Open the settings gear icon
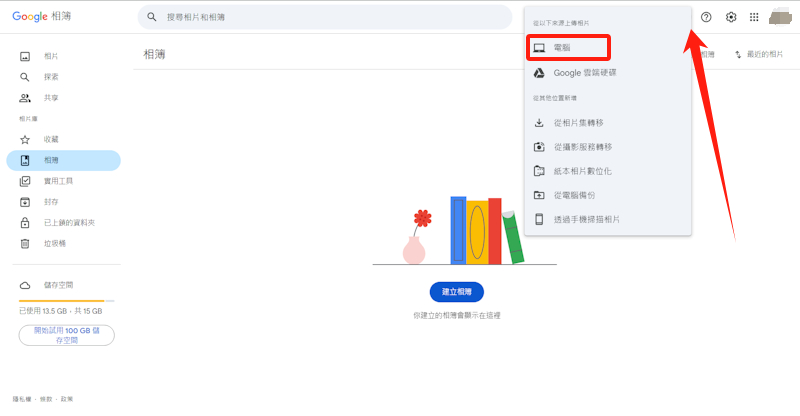 731,17
